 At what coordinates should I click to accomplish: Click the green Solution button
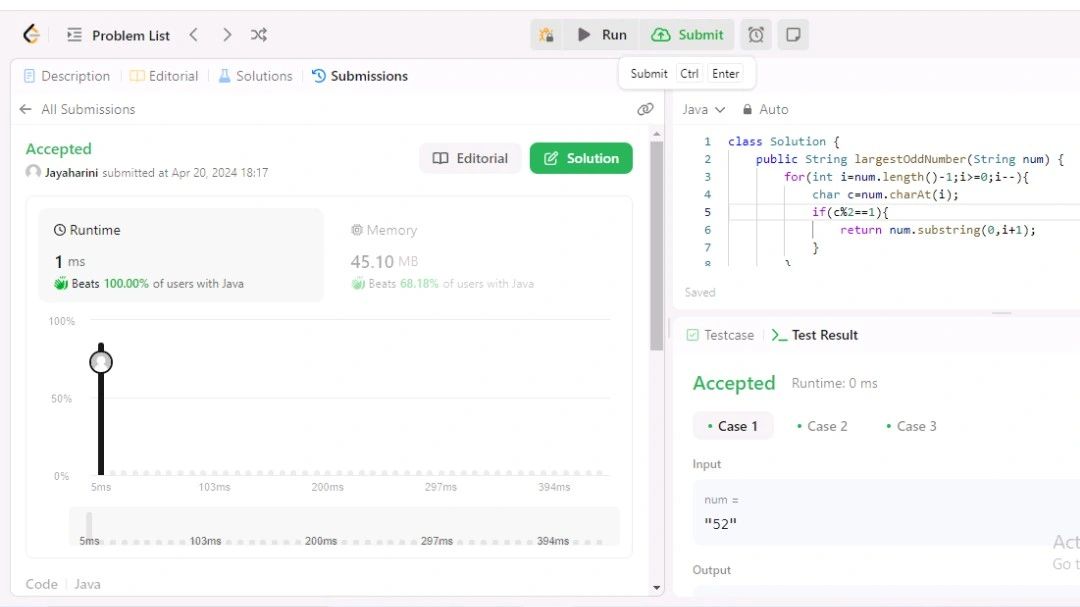[581, 158]
